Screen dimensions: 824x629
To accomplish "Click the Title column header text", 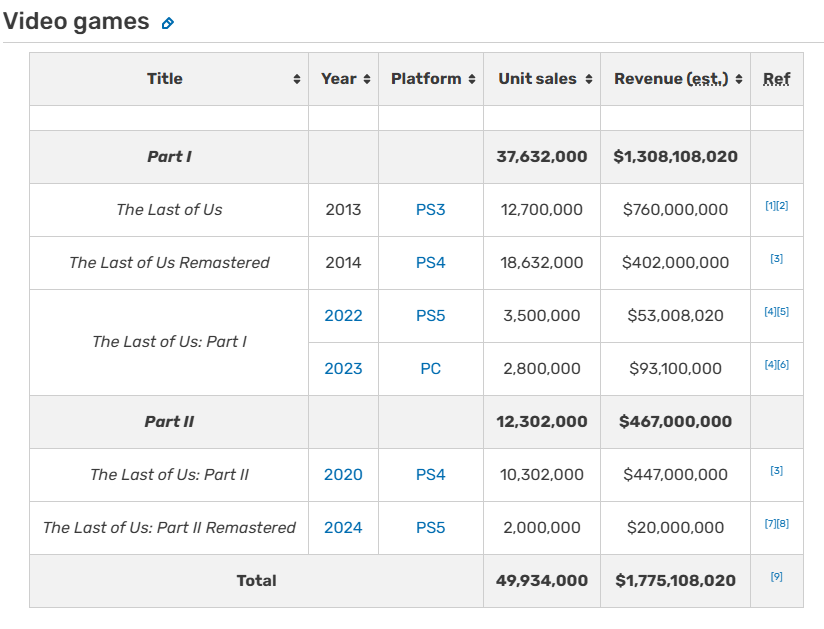I will 164,79.
